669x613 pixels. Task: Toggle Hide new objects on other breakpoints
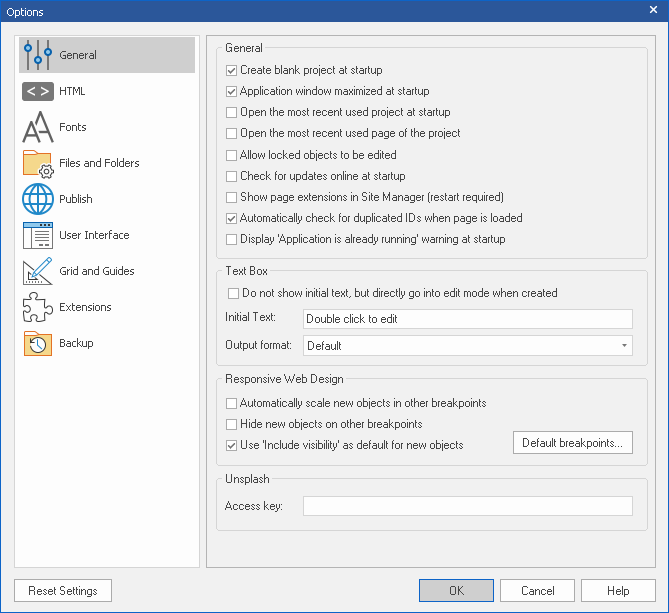click(x=232, y=425)
